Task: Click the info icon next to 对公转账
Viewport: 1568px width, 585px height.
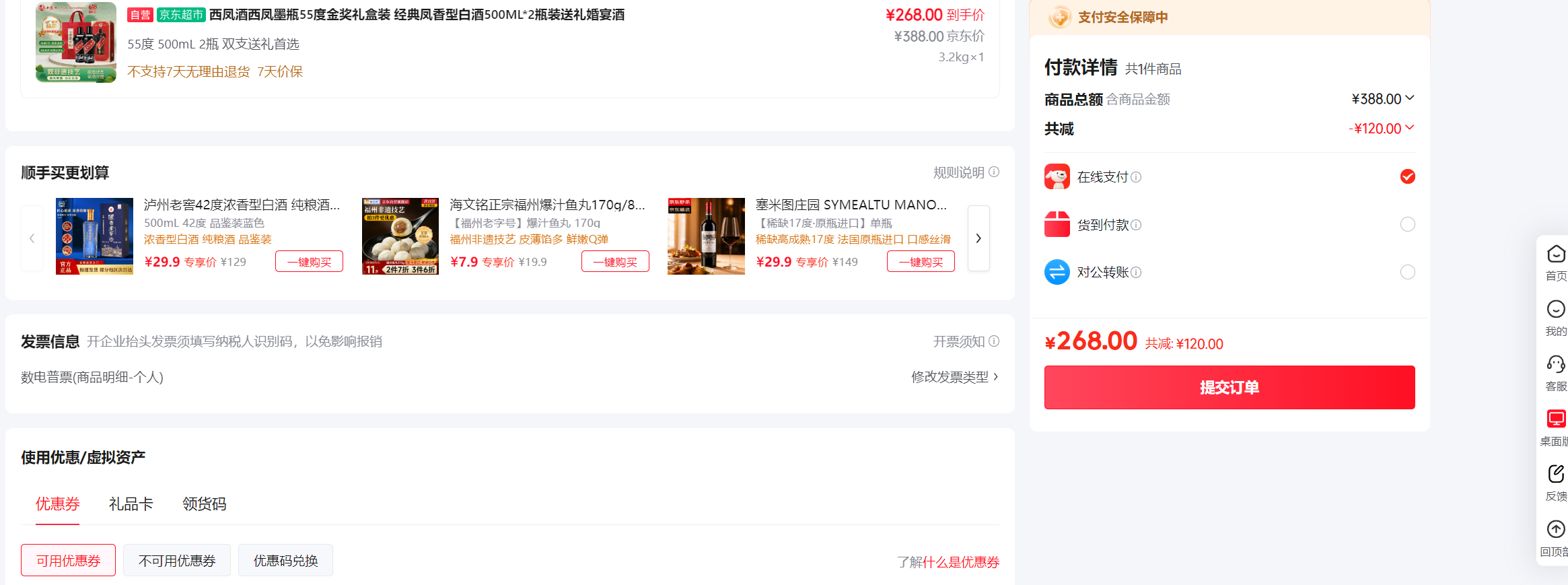Action: click(x=1136, y=273)
